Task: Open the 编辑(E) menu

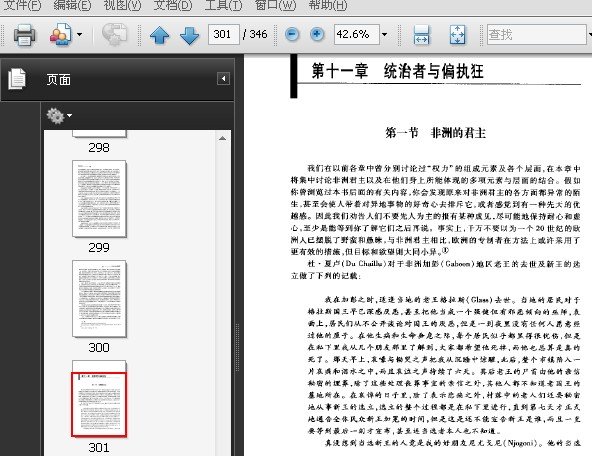Action: pos(72,5)
